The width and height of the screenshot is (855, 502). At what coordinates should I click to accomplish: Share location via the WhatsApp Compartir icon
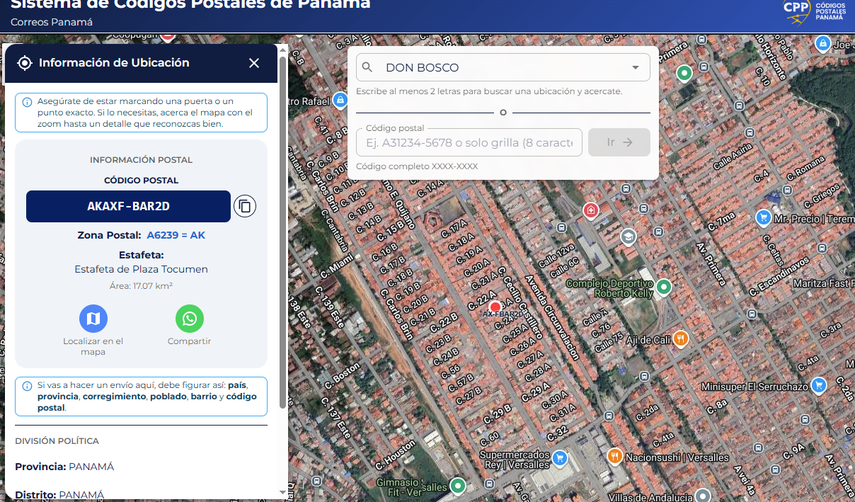[189, 318]
